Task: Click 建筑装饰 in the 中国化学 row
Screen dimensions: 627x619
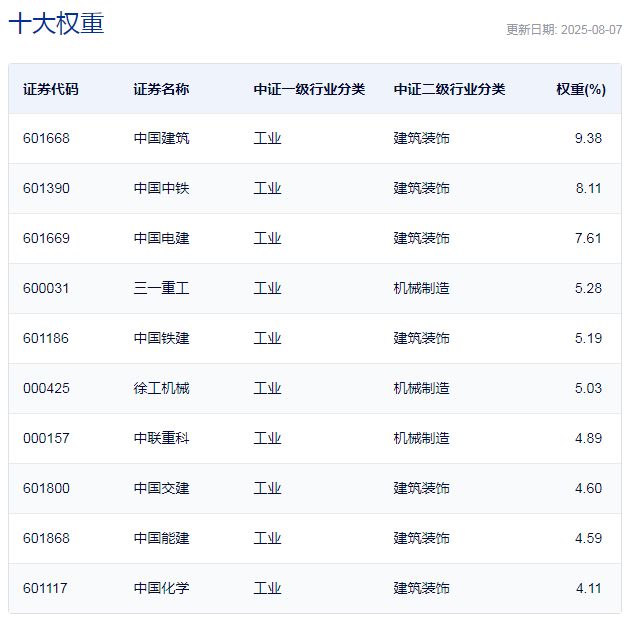Action: pos(421,588)
